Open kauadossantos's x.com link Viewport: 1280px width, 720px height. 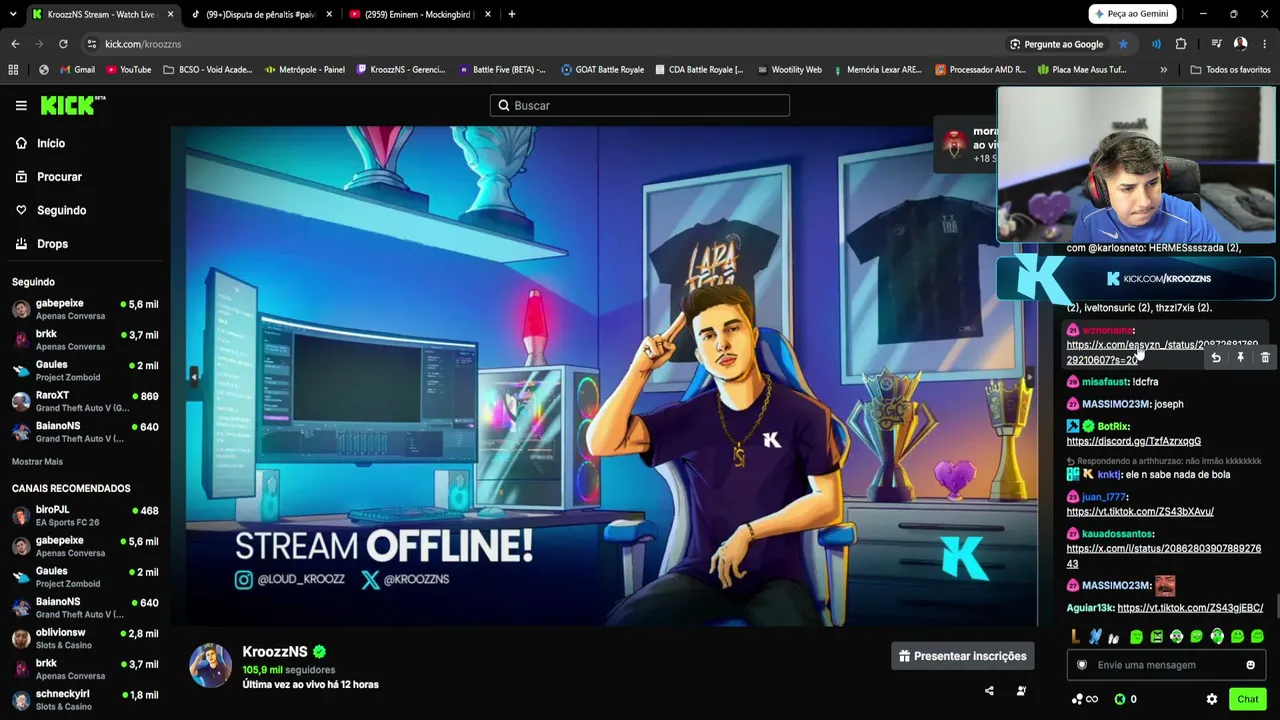pos(1164,556)
